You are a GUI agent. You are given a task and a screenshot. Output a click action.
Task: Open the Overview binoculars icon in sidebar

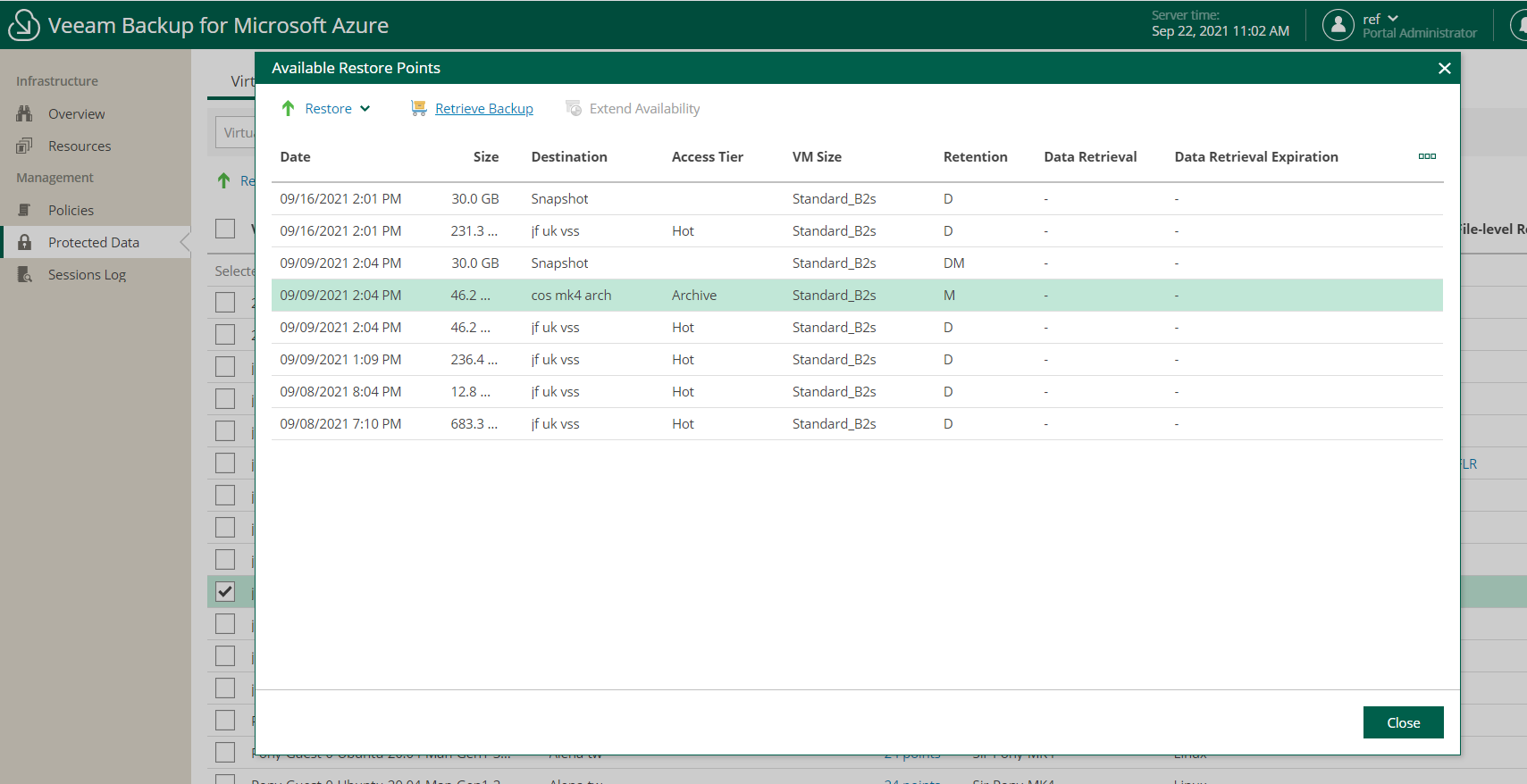(x=25, y=113)
